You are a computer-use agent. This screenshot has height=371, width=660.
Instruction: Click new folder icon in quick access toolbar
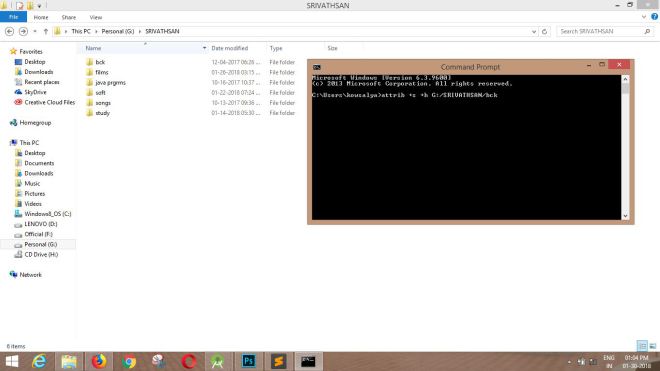[30, 5]
